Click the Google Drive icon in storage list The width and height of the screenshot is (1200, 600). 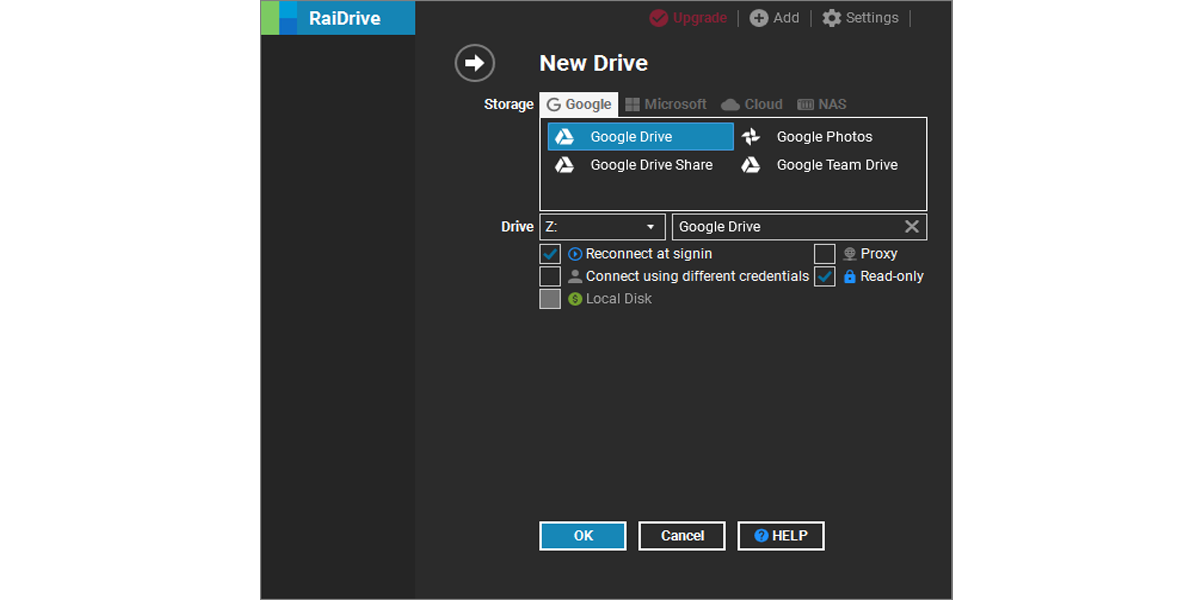564,136
